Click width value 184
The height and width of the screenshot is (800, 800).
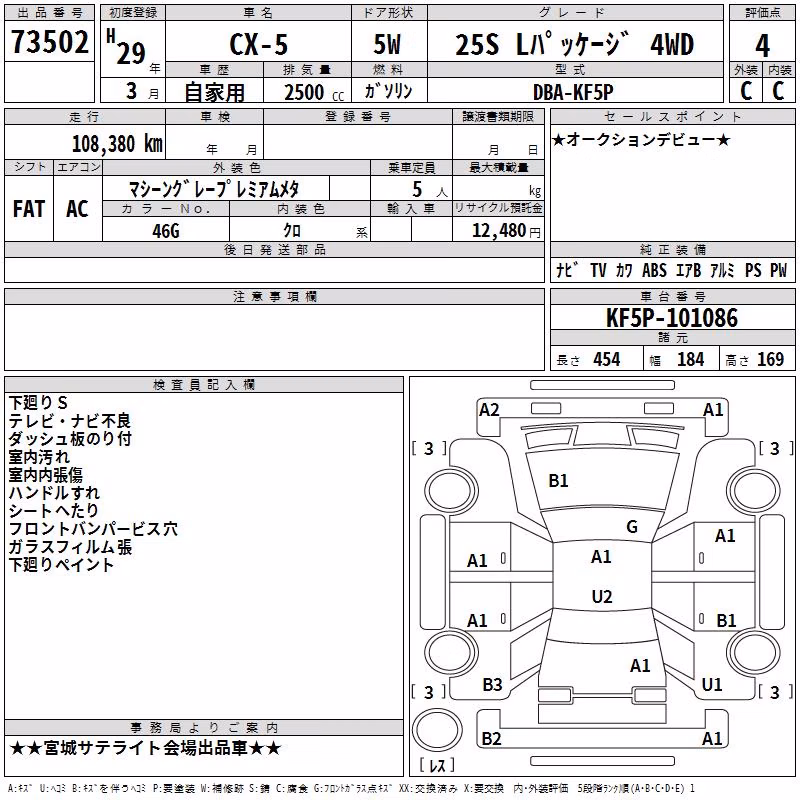click(x=691, y=359)
